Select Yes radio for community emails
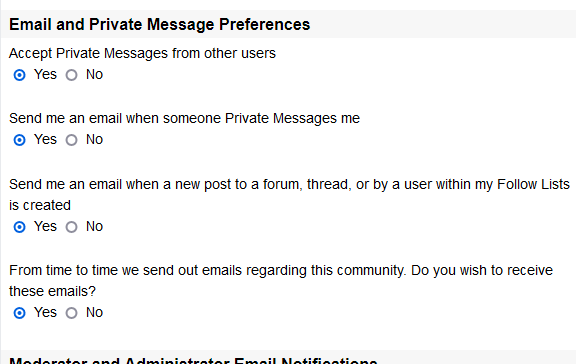The height and width of the screenshot is (364, 576). (x=19, y=313)
